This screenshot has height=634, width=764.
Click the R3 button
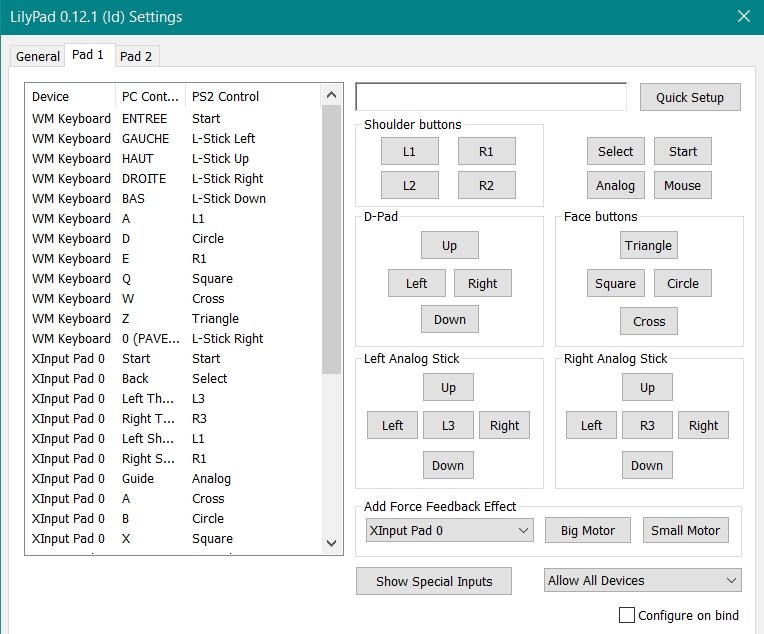click(647, 425)
